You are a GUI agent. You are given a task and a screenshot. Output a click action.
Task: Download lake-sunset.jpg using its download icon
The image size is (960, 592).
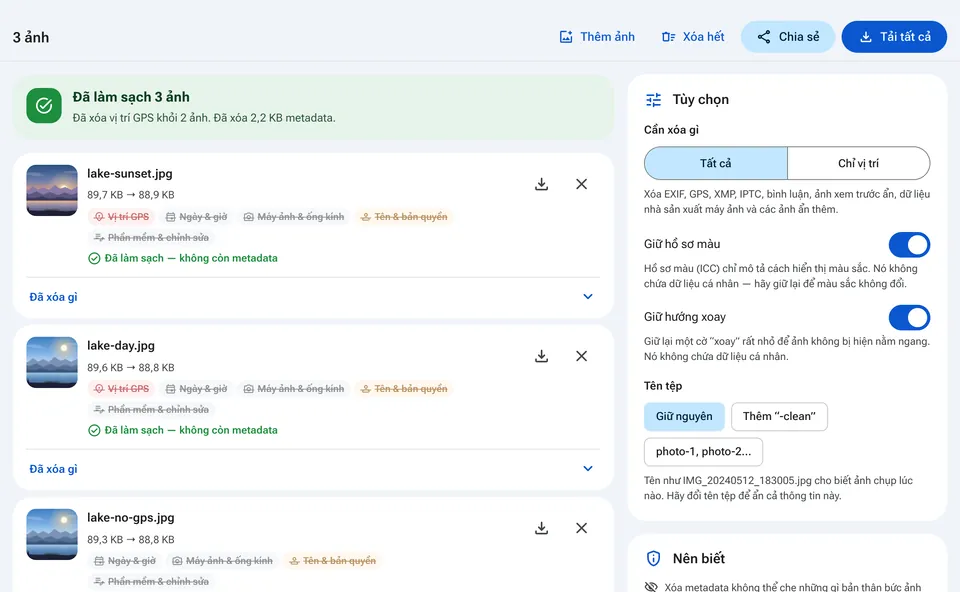tap(541, 184)
